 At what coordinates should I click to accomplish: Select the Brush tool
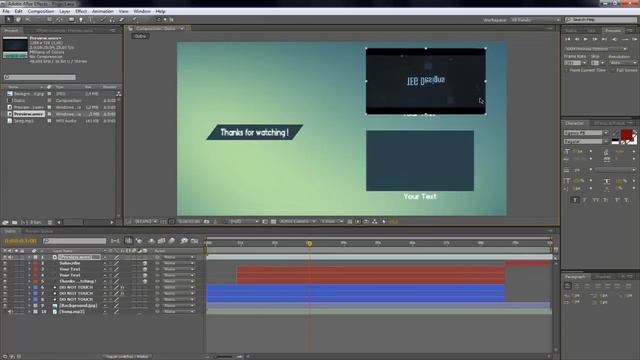103,19
